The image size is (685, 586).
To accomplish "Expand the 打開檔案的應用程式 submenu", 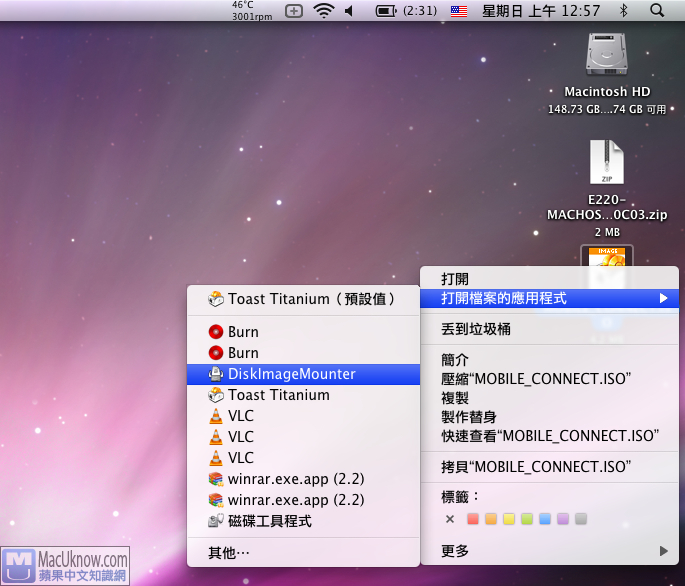I will (x=549, y=298).
